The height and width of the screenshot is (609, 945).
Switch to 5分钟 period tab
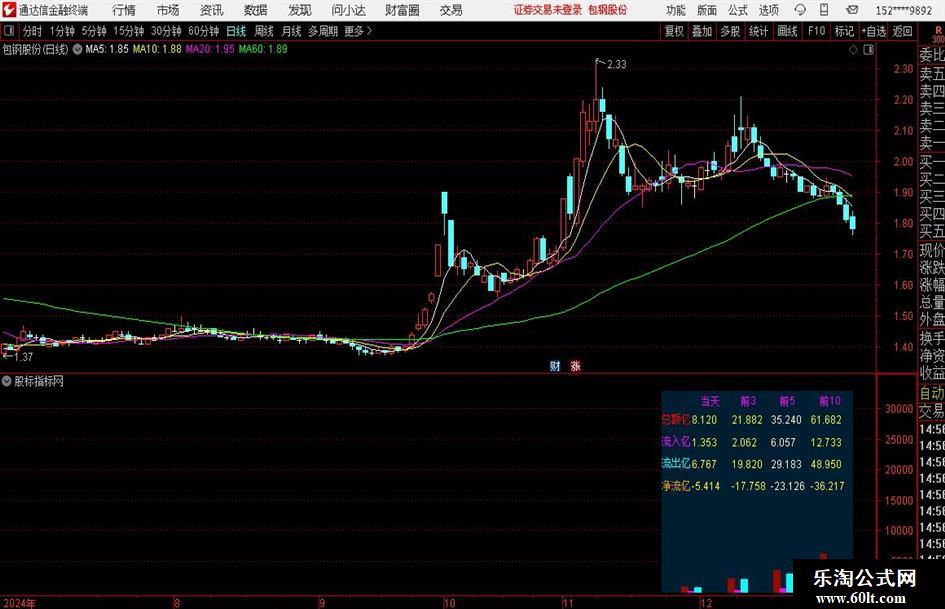94,31
